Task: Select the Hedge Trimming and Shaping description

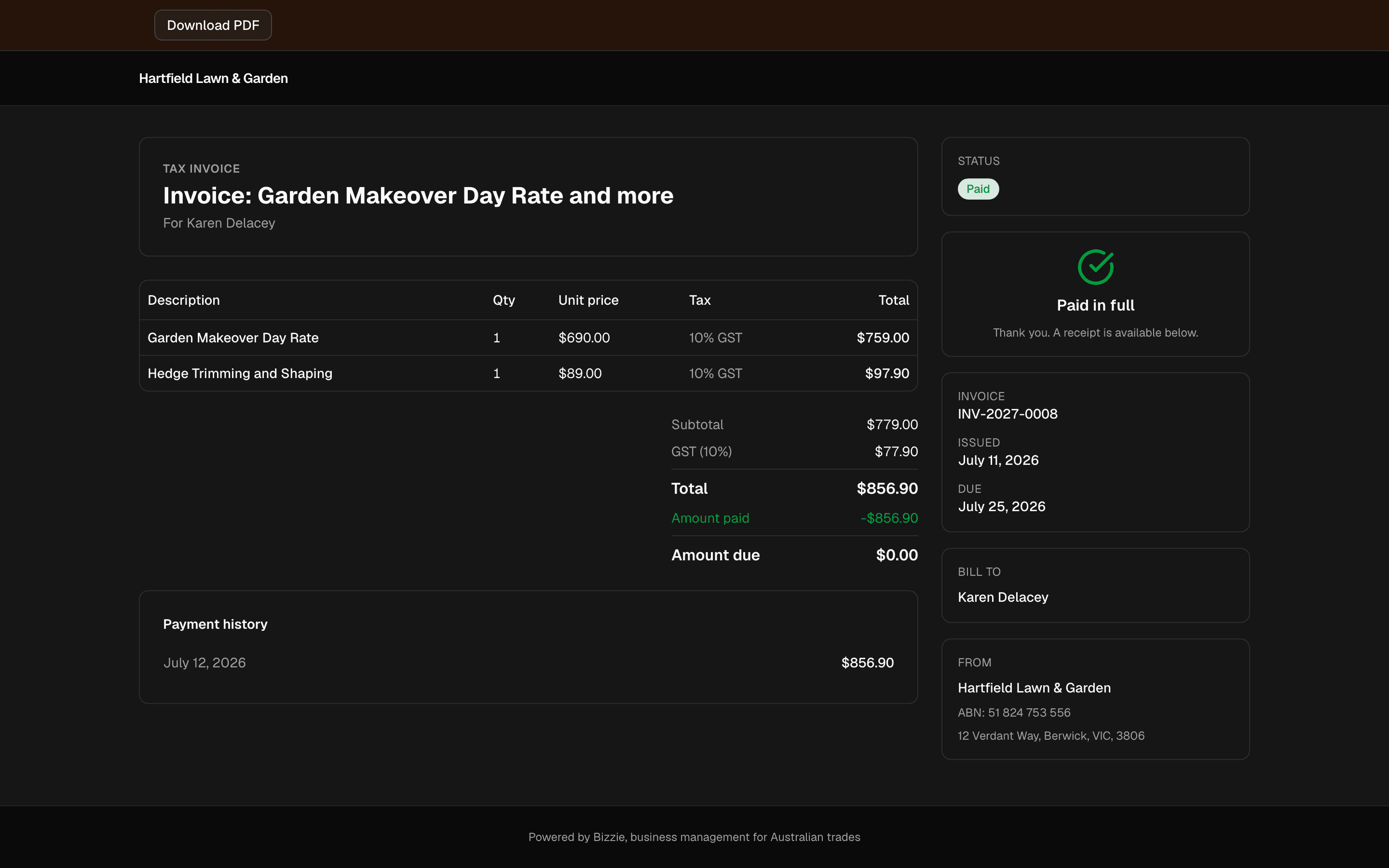Action: coord(240,373)
